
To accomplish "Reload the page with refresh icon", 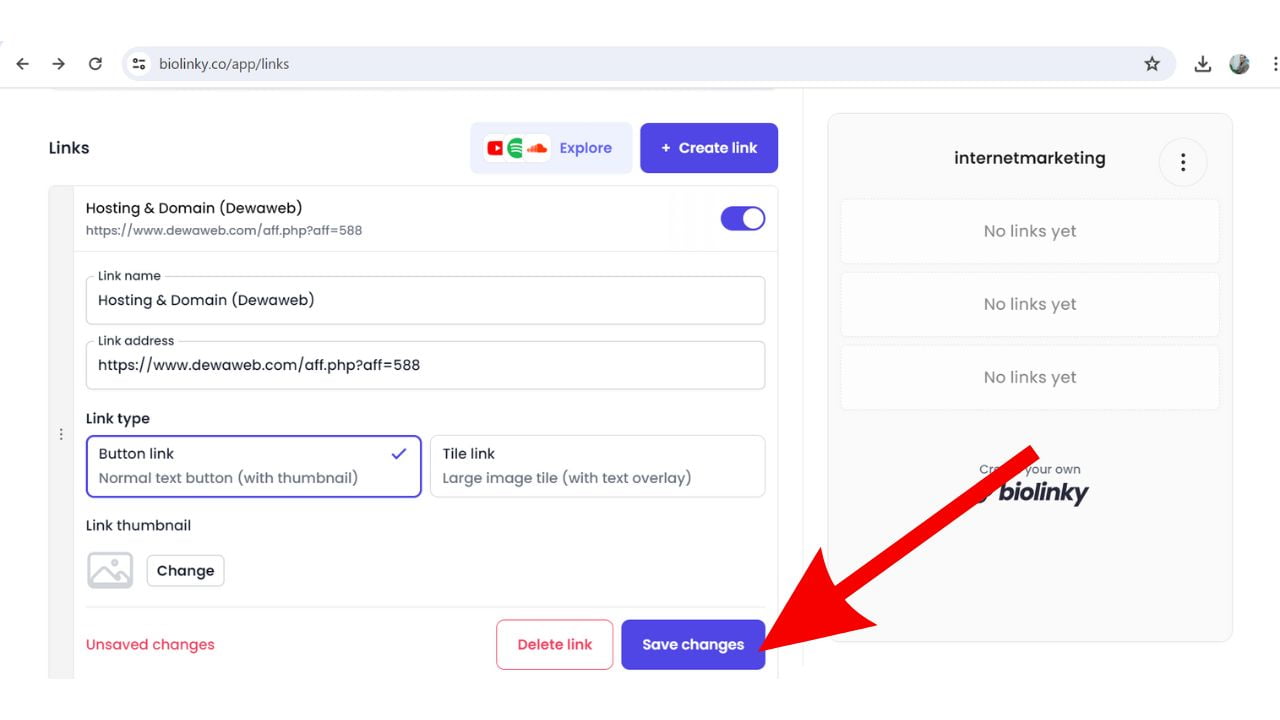I will (x=95, y=64).
